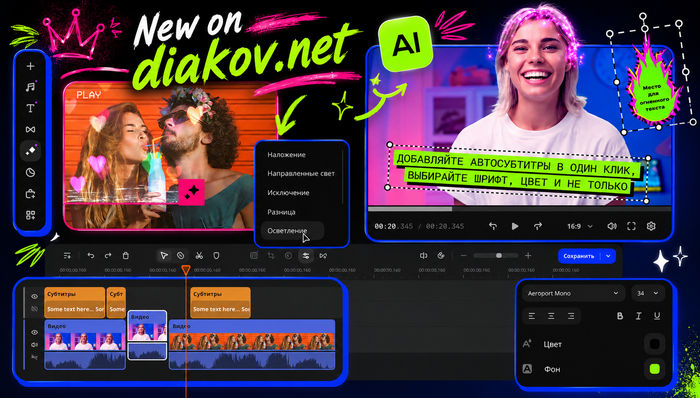
Task: Step forward one frame in player
Action: (538, 226)
